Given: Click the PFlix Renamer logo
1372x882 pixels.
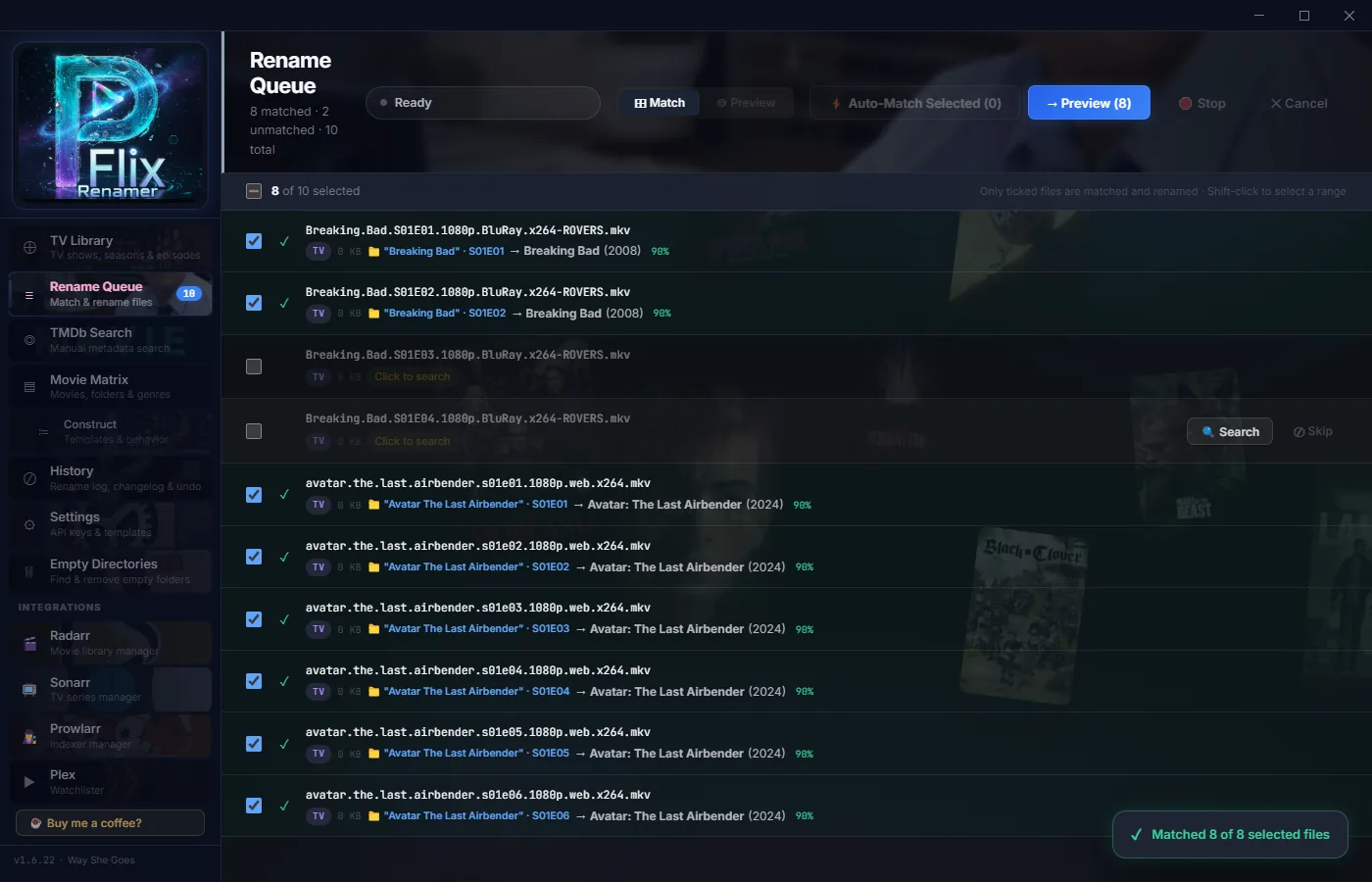Looking at the screenshot, I should click(110, 125).
